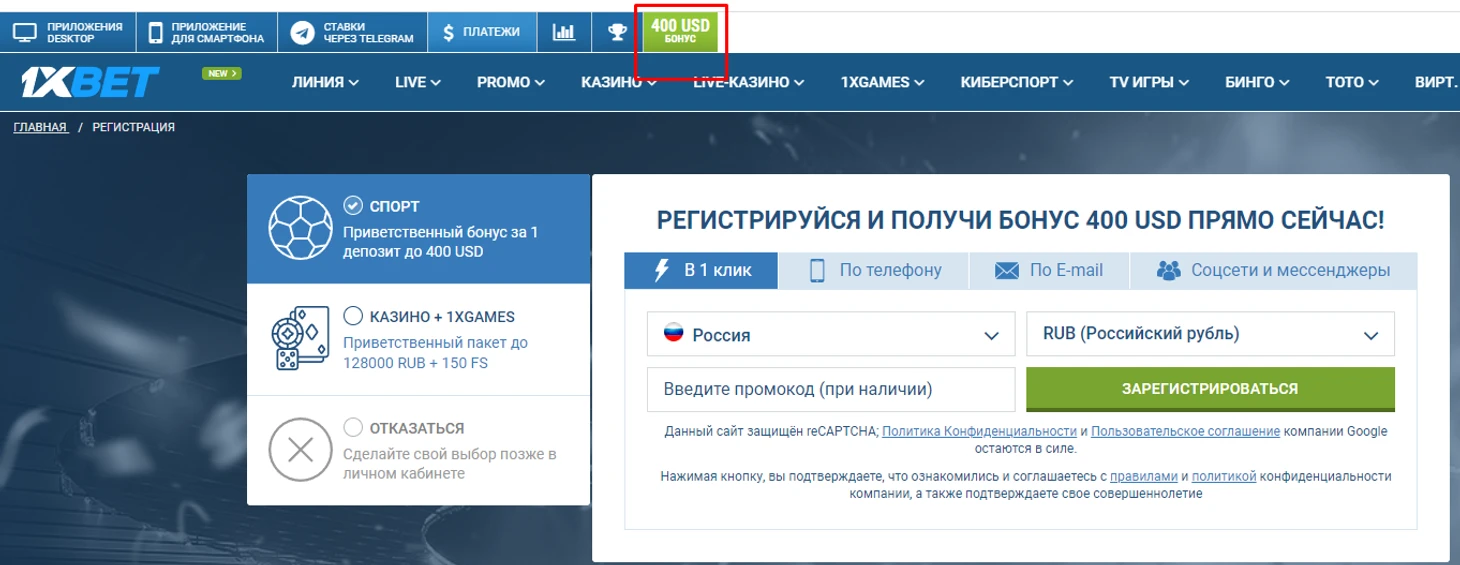Click the circled X decline icon
This screenshot has height=565, width=1460.
point(301,450)
